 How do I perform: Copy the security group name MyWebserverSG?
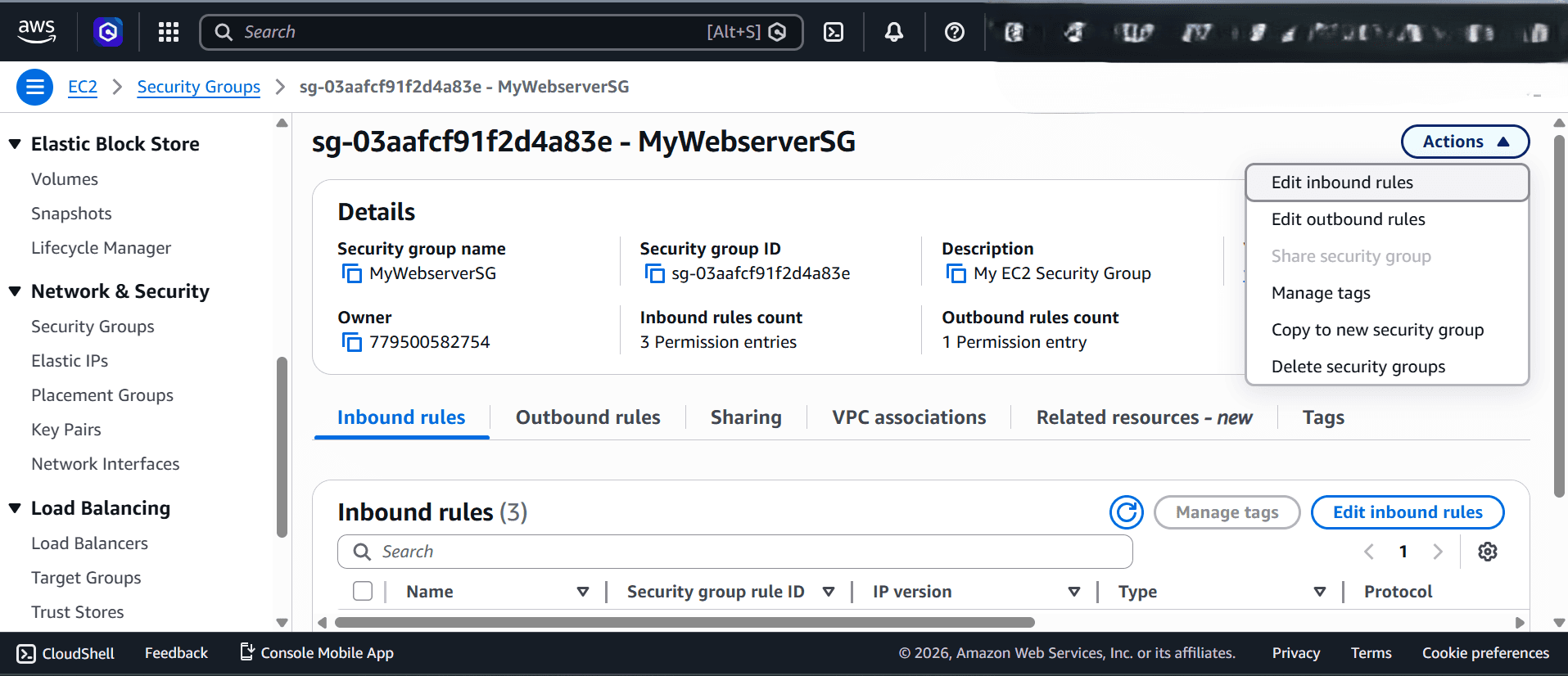(351, 273)
